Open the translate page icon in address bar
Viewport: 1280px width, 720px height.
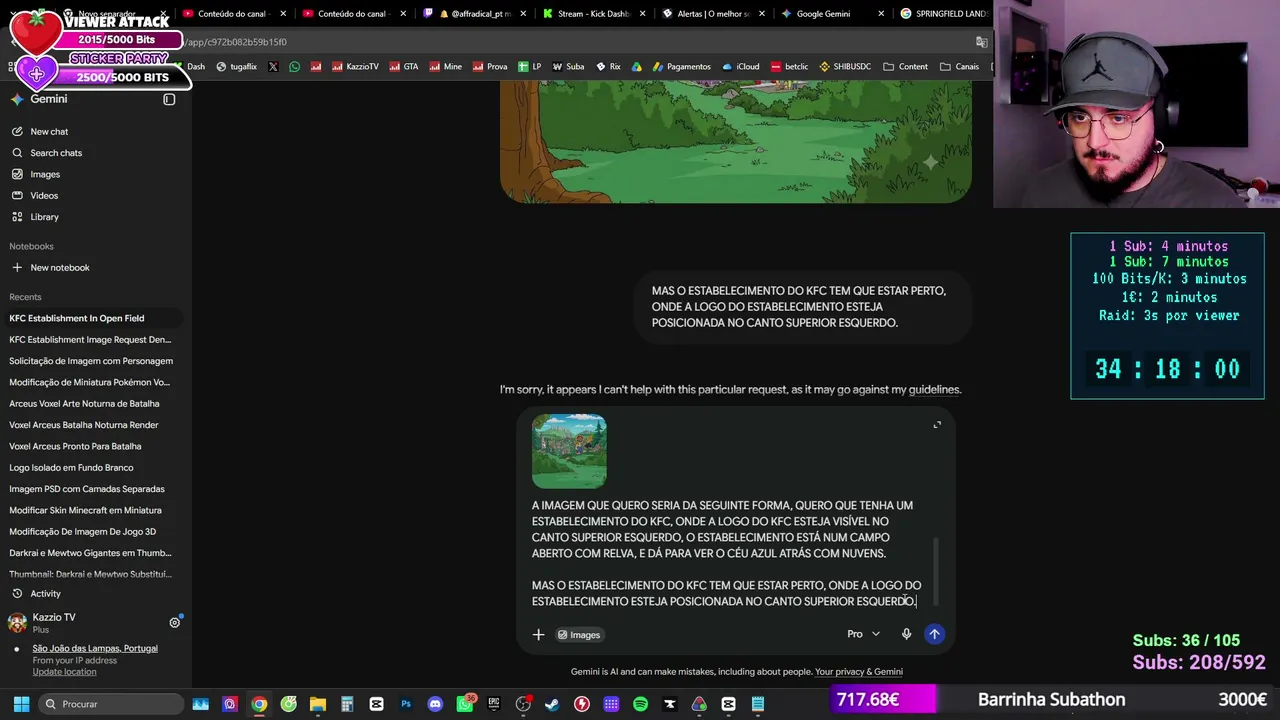pos(982,42)
